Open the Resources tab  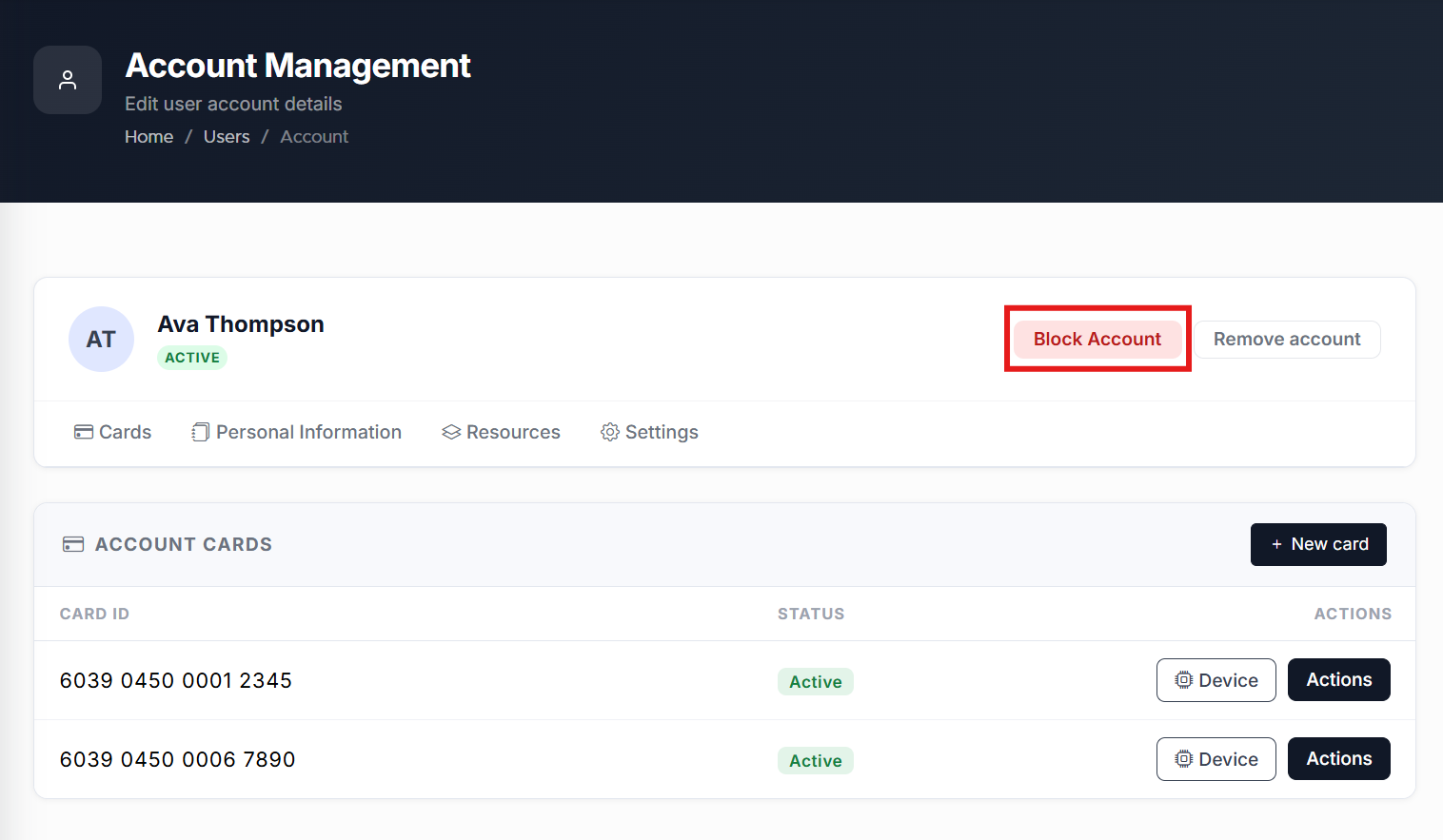[501, 432]
